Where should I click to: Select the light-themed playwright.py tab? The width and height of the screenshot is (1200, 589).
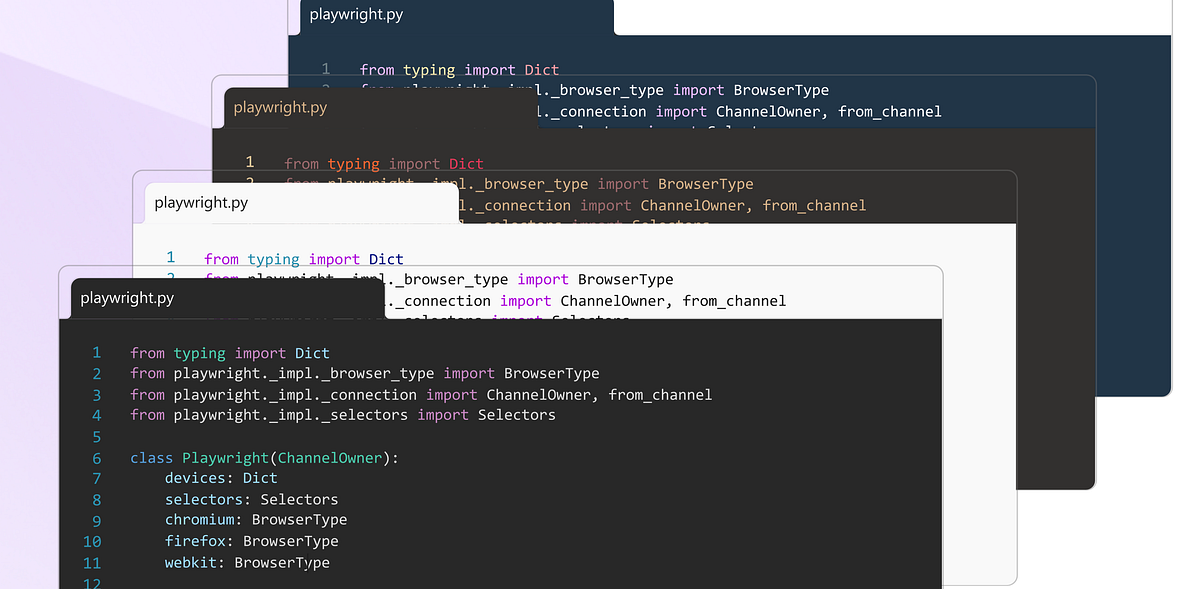point(200,202)
